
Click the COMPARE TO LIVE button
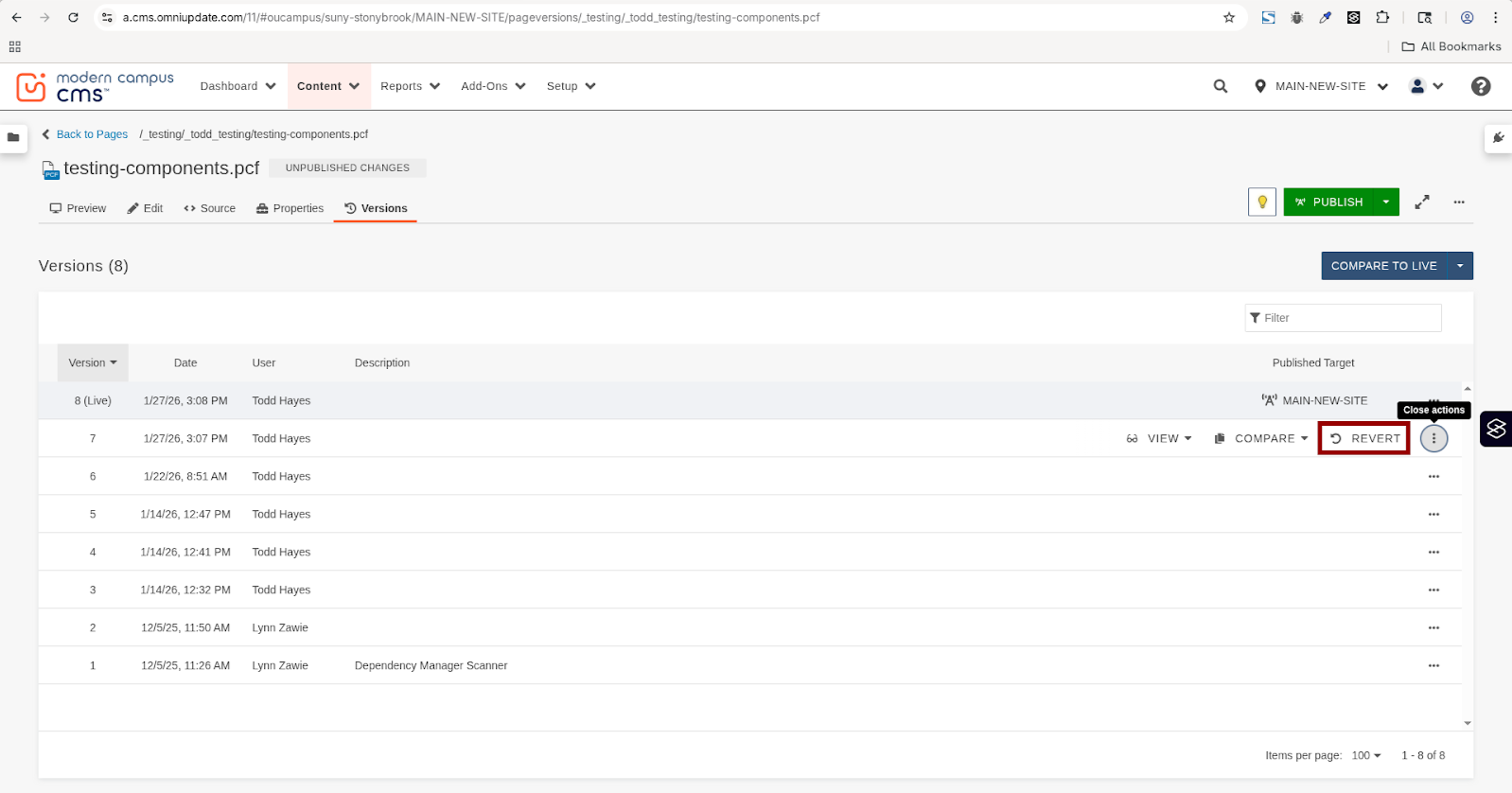1384,266
